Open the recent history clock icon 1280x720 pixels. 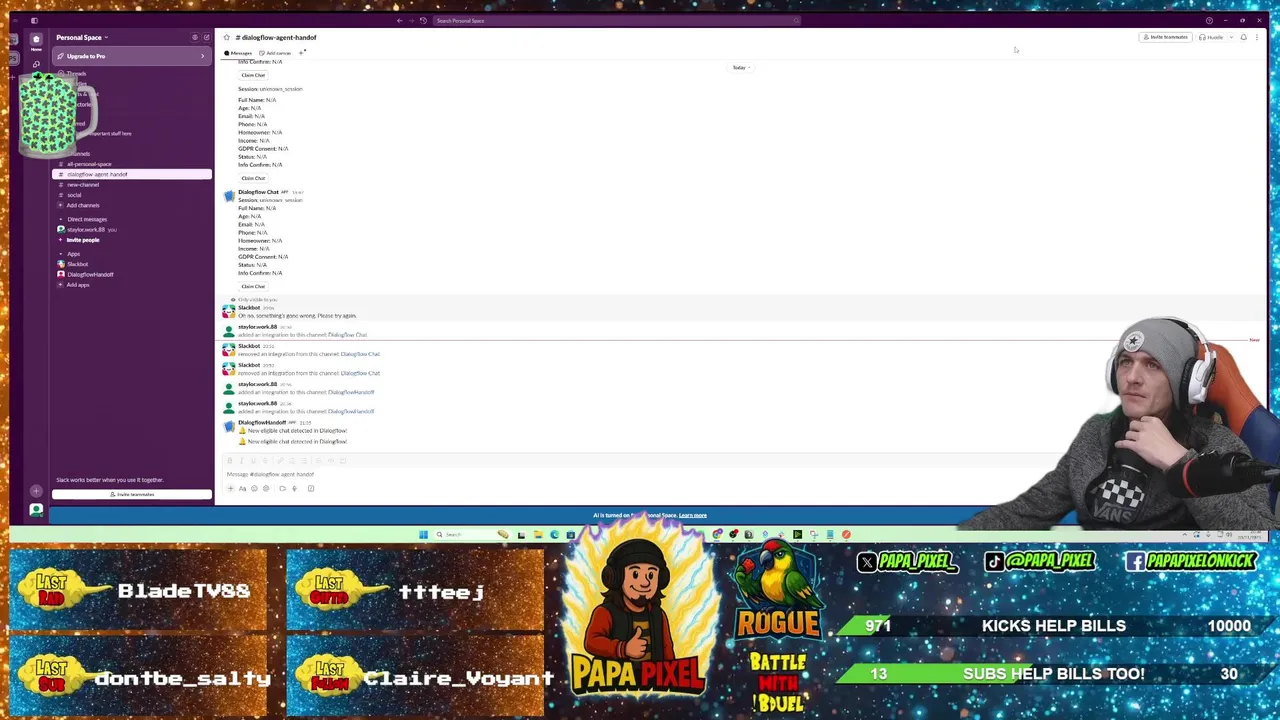coord(423,20)
